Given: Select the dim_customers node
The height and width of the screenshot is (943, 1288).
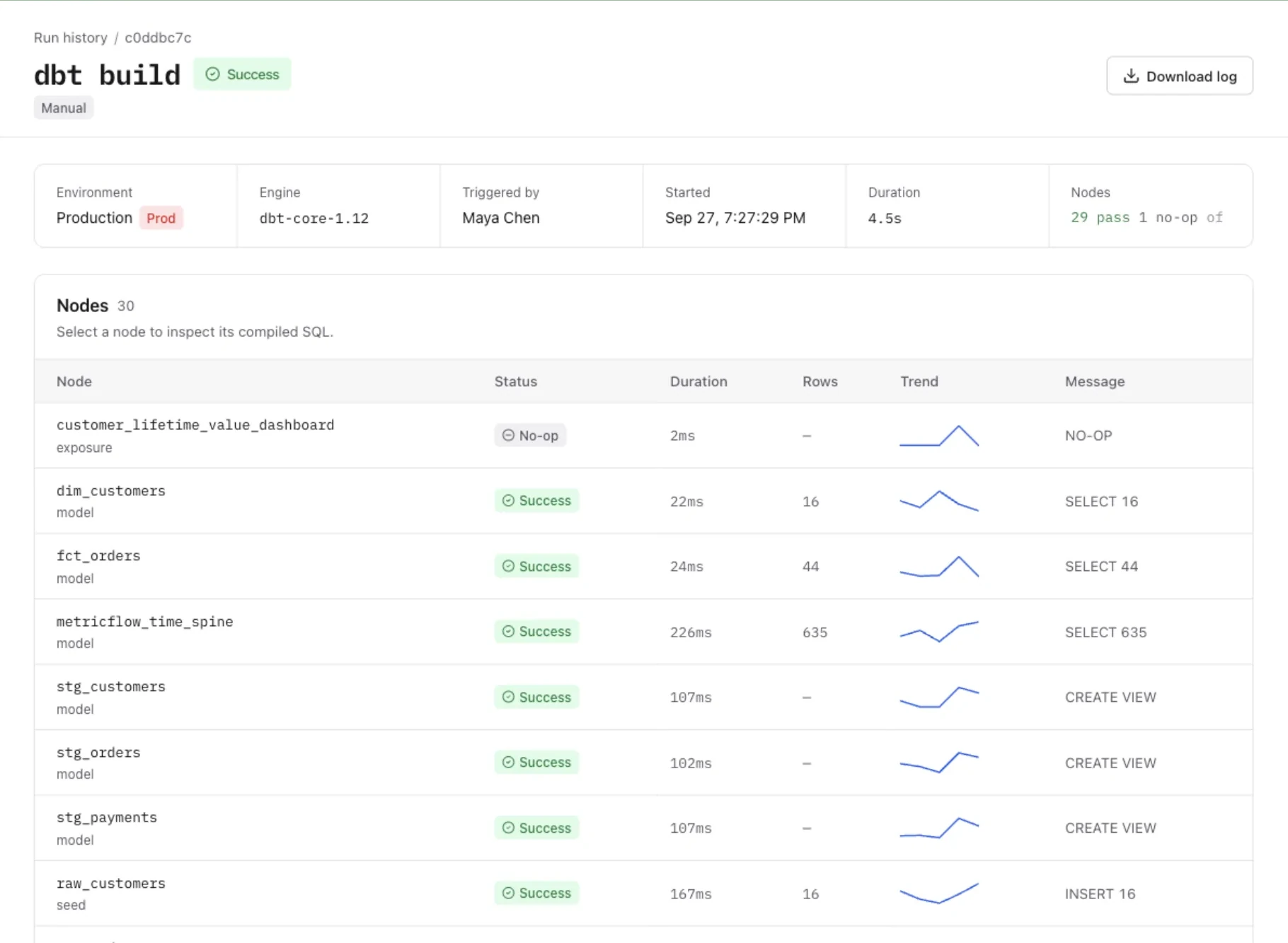Looking at the screenshot, I should [643, 501].
